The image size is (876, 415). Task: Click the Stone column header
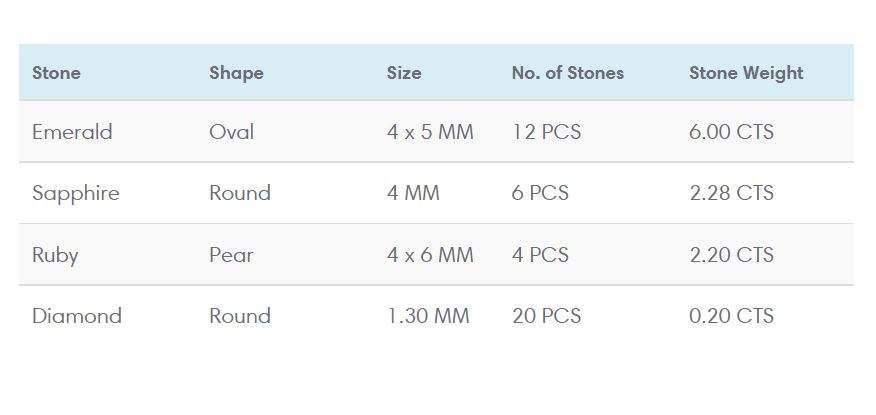coord(56,73)
